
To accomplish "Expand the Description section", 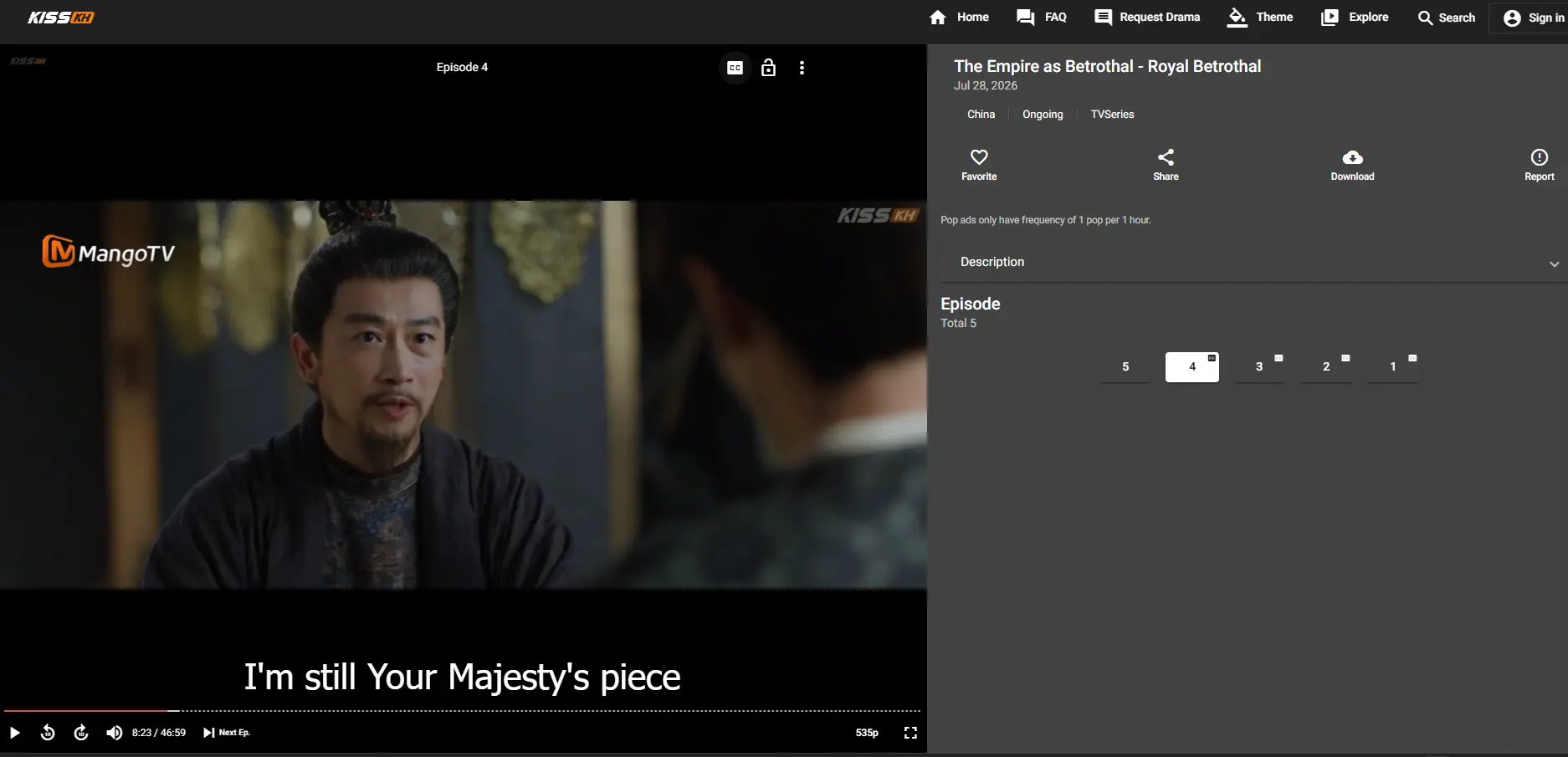I will click(x=1253, y=262).
